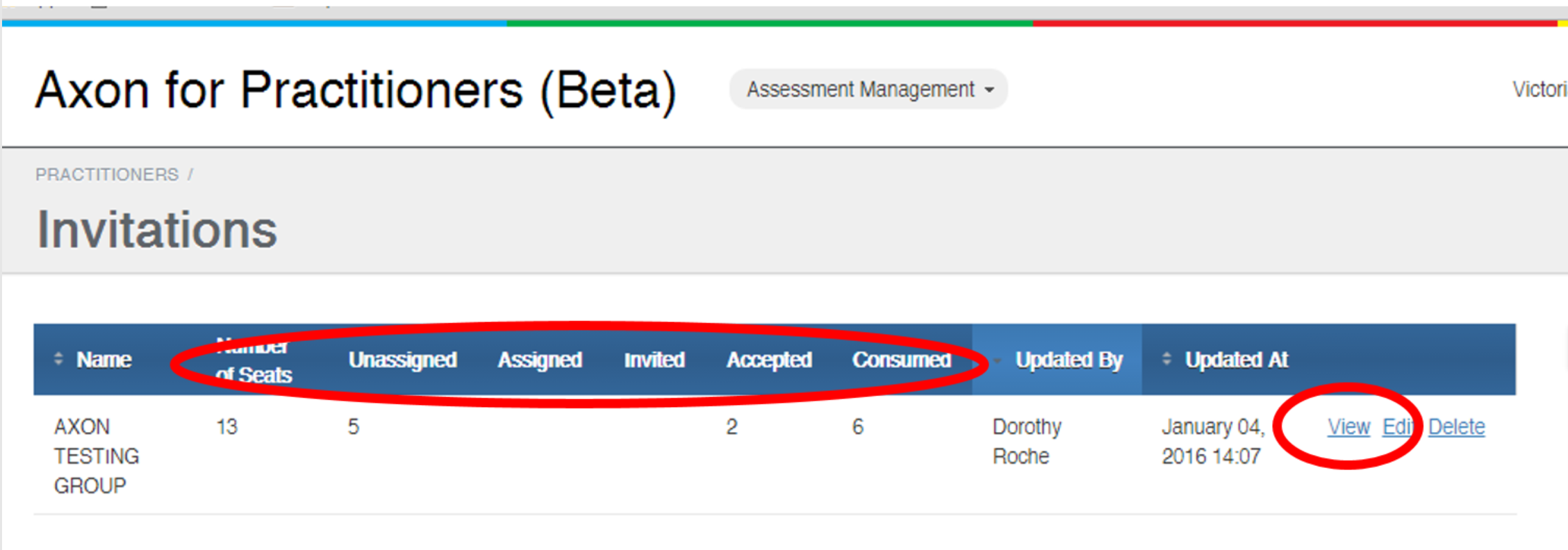The image size is (1568, 550).
Task: Click the Unassigned column header
Action: tap(402, 360)
